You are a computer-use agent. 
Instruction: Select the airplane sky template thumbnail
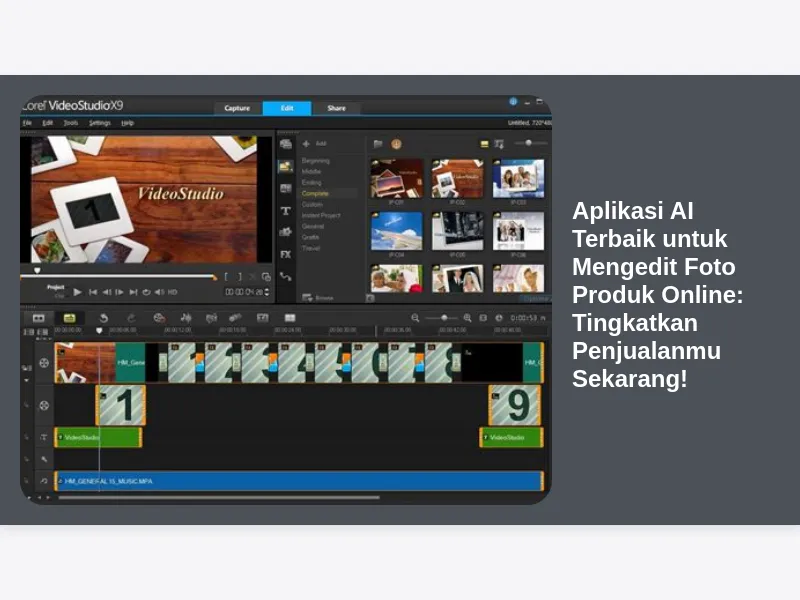tap(396, 231)
